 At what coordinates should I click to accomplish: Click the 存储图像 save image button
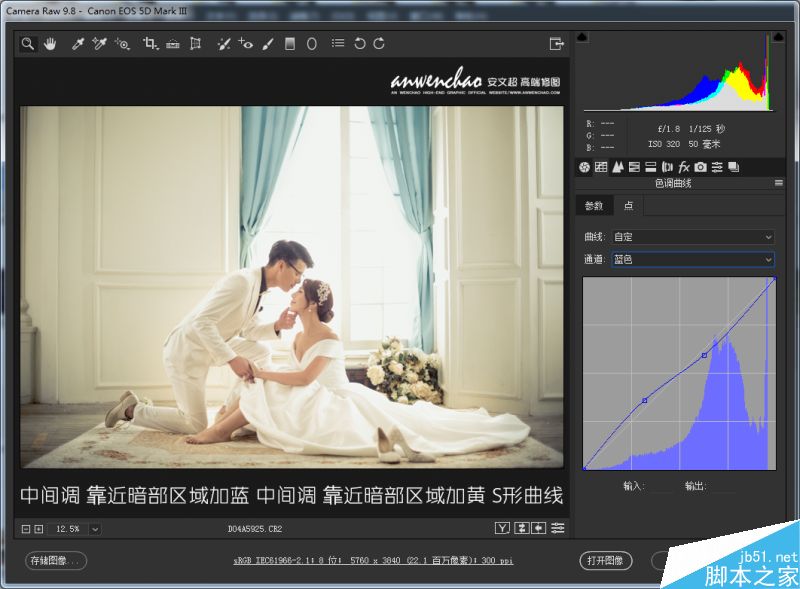(x=56, y=560)
